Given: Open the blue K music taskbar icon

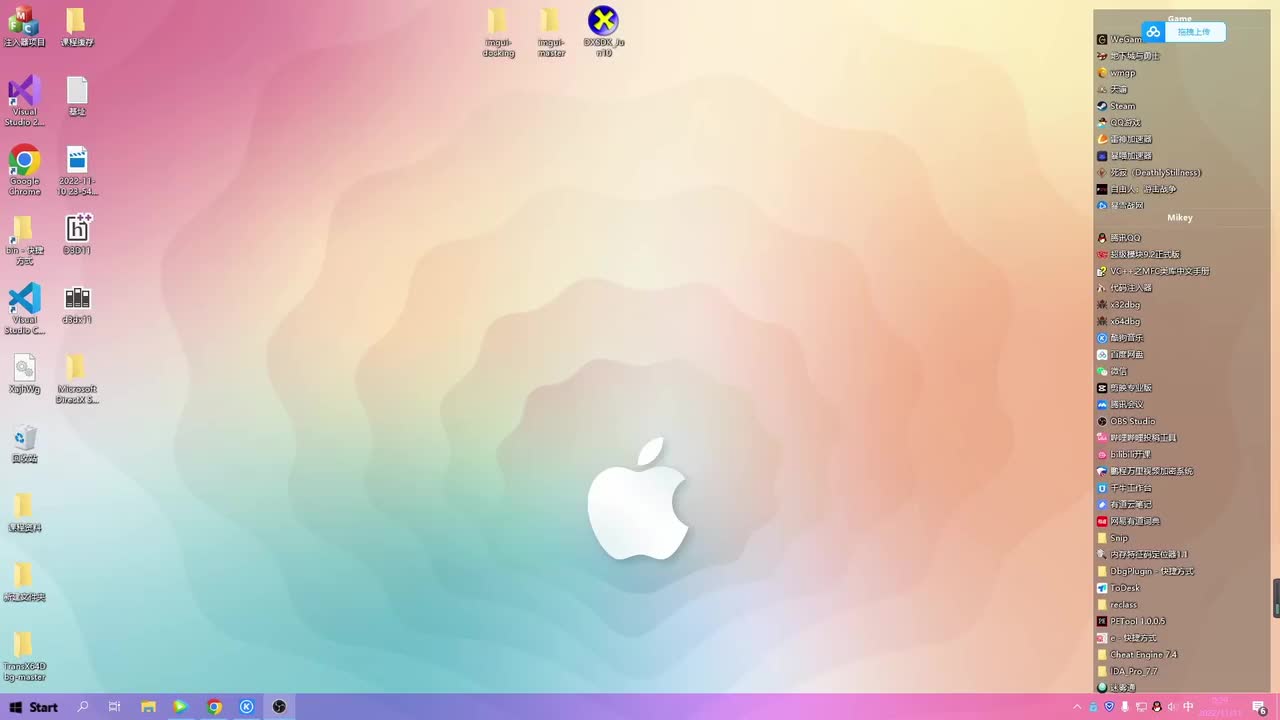Looking at the screenshot, I should coord(246,707).
